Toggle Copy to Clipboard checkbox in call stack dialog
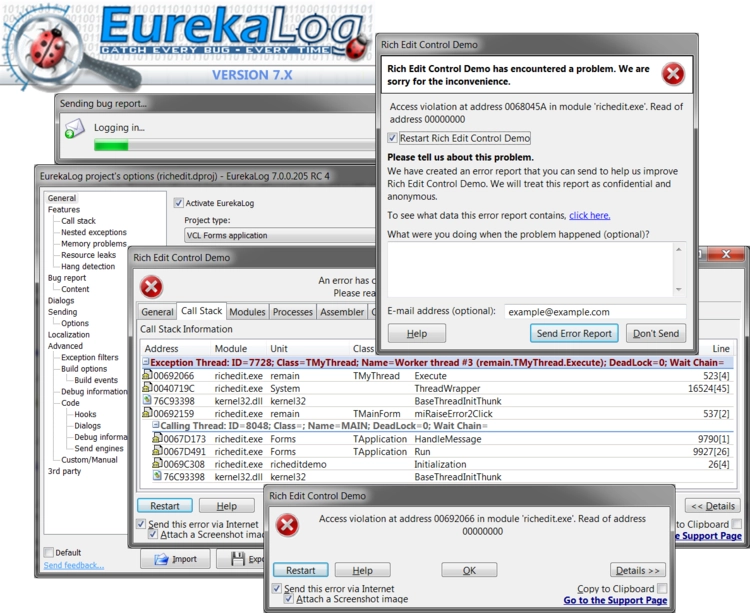Image resolution: width=750 pixels, height=613 pixels. coord(737,524)
